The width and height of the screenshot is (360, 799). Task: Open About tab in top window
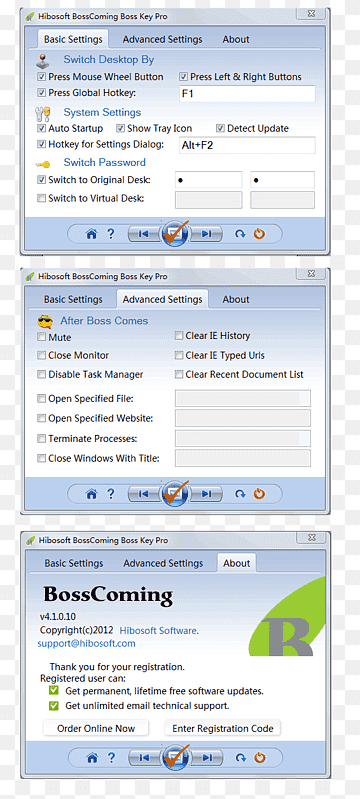coord(236,39)
